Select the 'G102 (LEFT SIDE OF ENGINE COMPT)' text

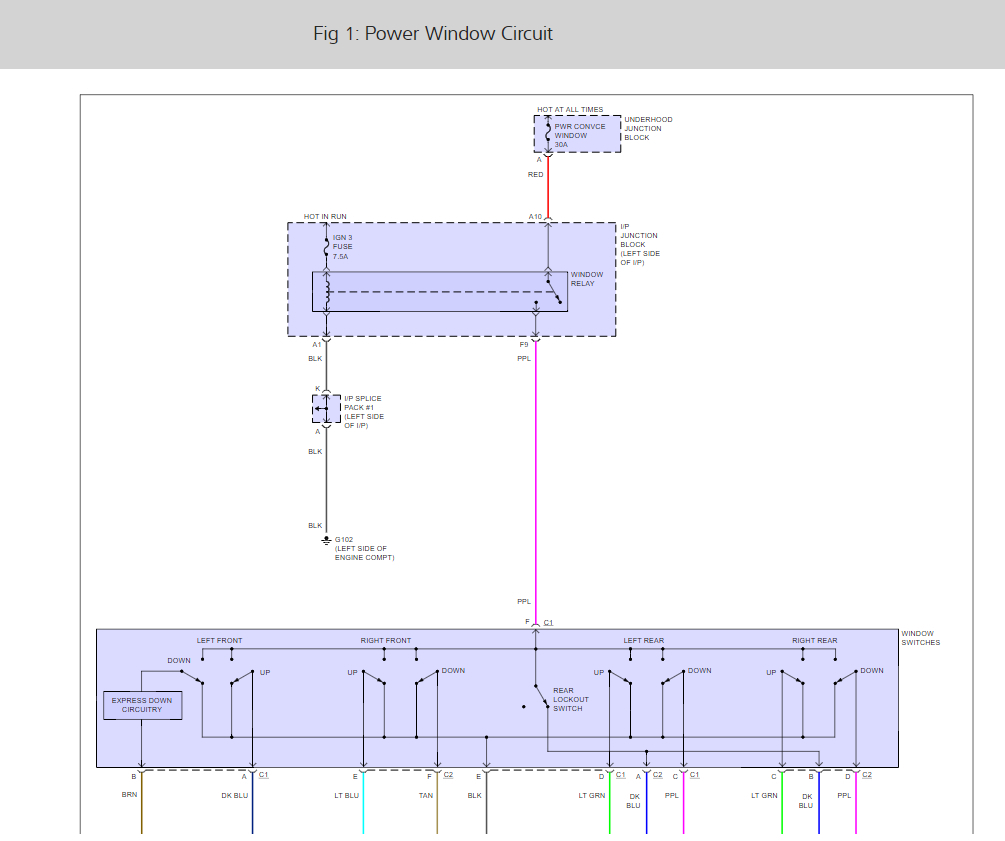click(x=364, y=549)
